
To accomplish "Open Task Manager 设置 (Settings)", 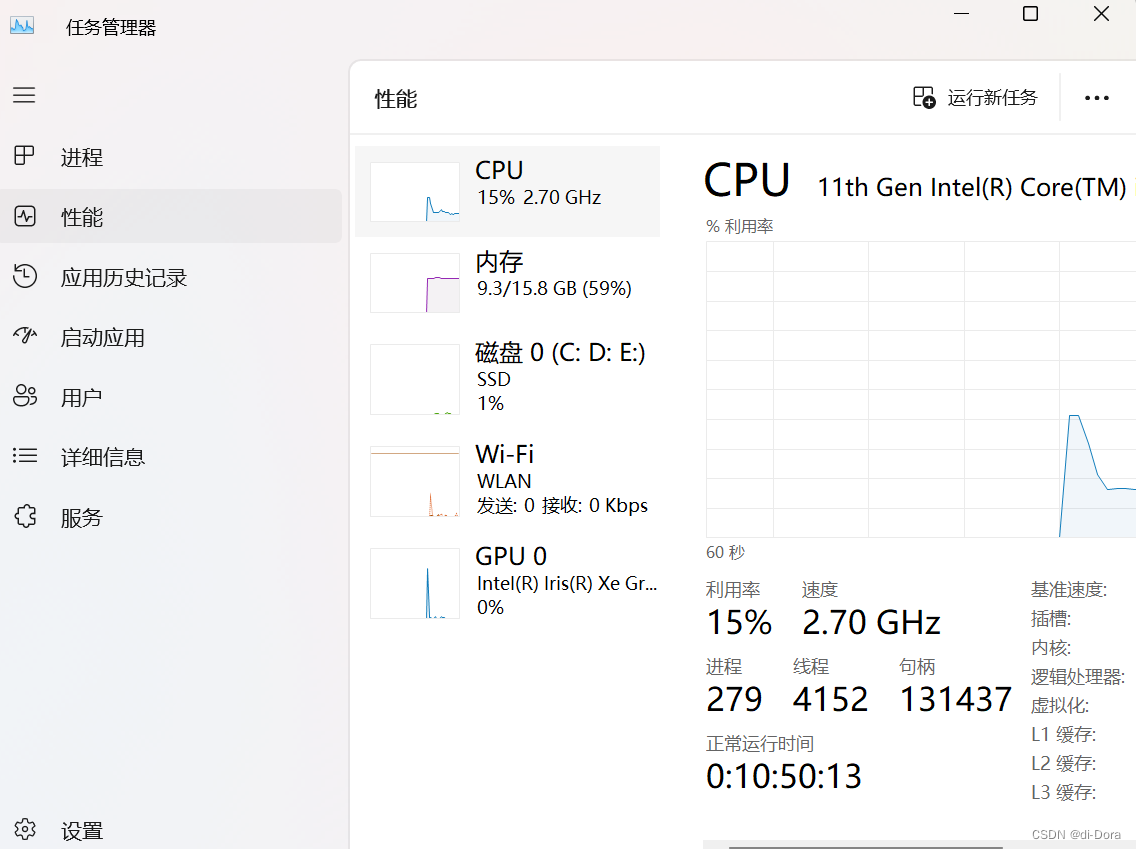I will pos(84,830).
